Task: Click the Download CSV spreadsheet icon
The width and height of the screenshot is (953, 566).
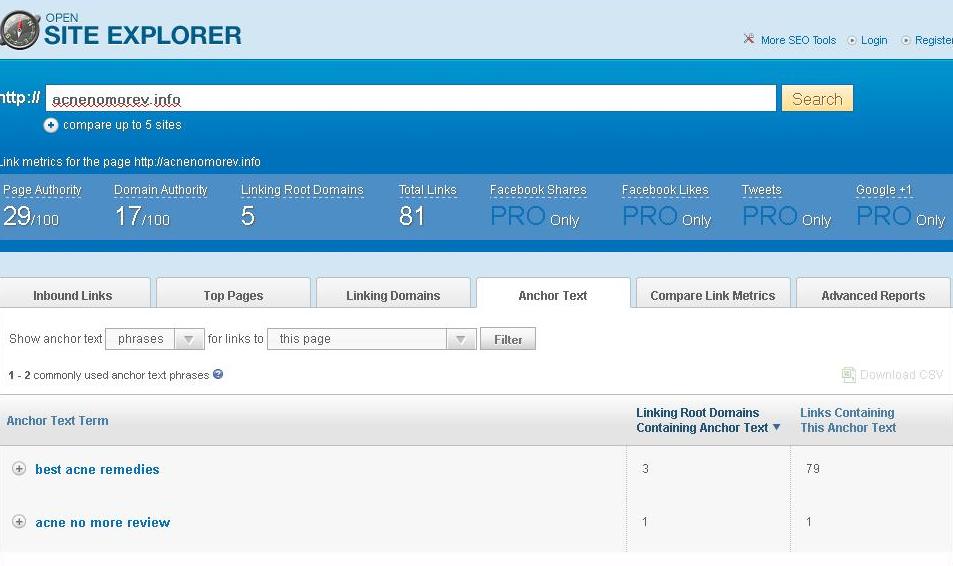Action: point(848,374)
